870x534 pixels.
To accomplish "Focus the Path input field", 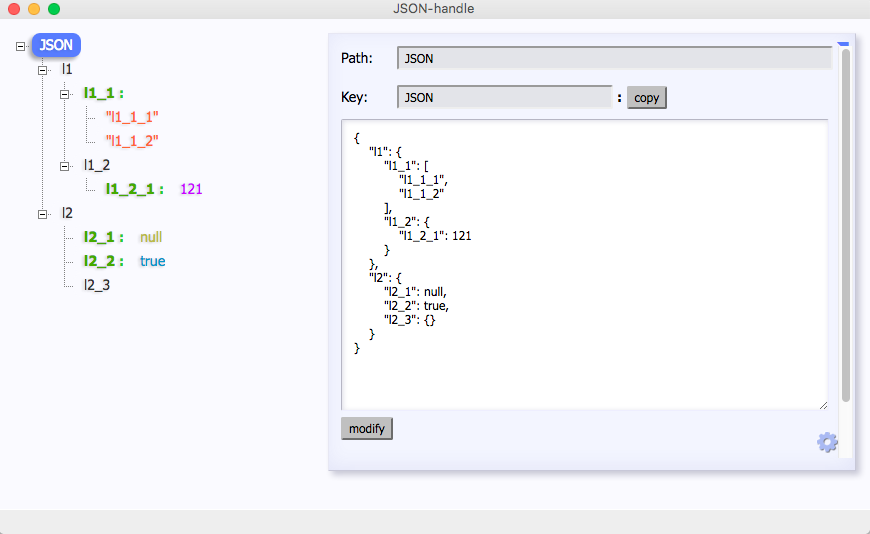I will (614, 58).
